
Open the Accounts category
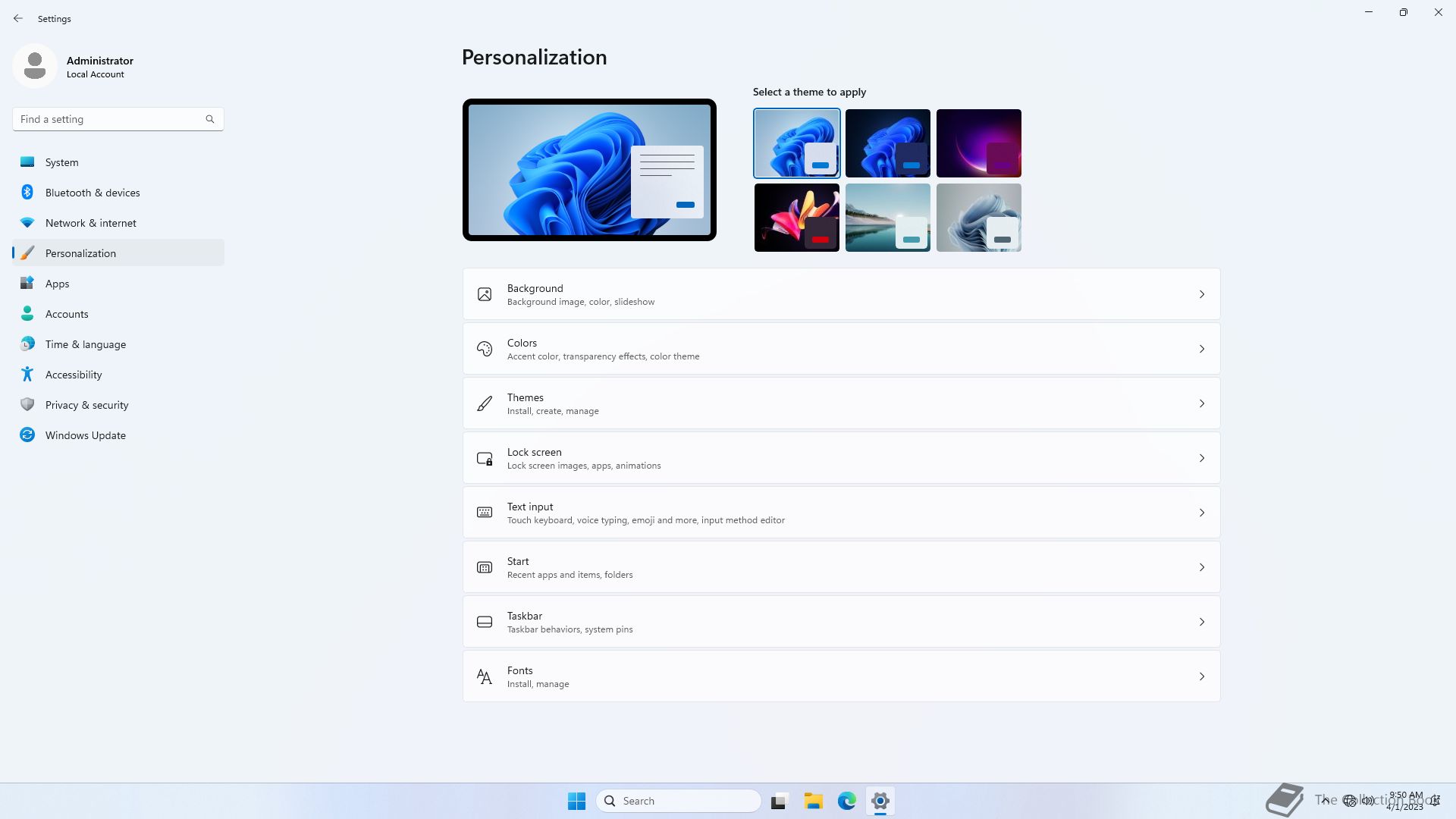coord(118,313)
